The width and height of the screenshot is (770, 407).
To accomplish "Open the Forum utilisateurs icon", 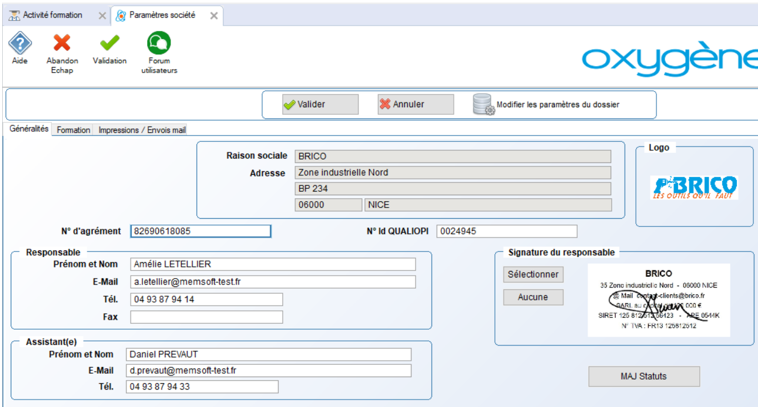I will (x=159, y=43).
